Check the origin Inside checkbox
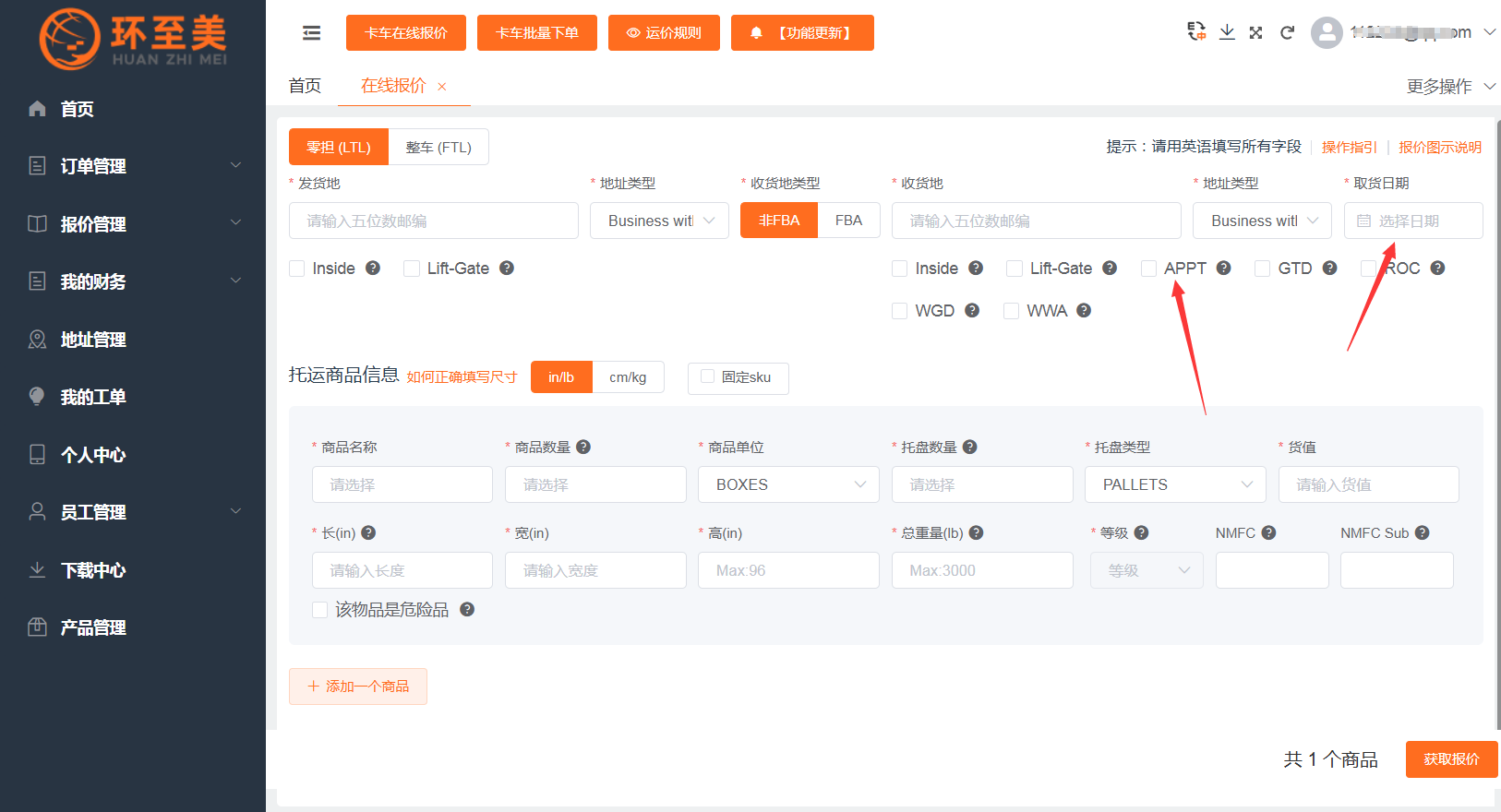The width and height of the screenshot is (1501, 812). tap(297, 269)
